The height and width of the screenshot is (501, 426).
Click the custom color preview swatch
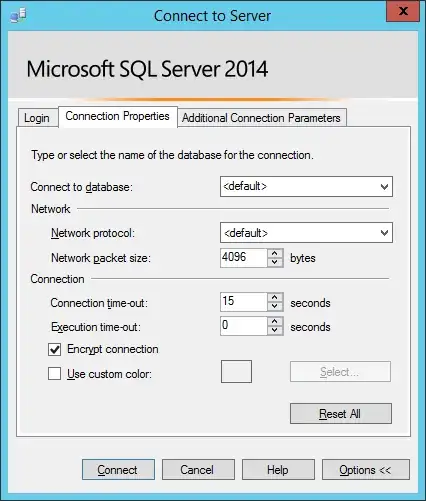[236, 371]
